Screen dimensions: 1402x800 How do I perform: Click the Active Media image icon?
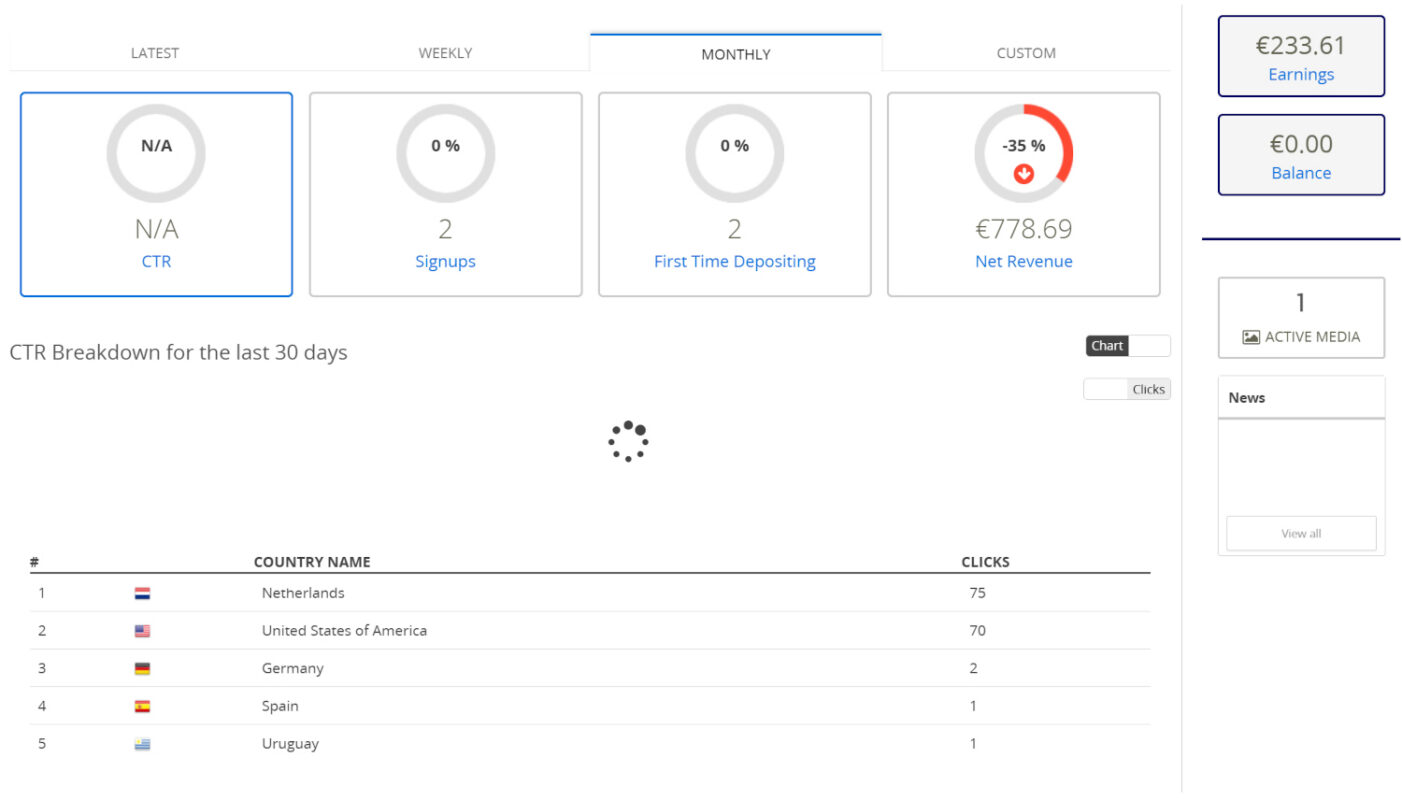1251,337
